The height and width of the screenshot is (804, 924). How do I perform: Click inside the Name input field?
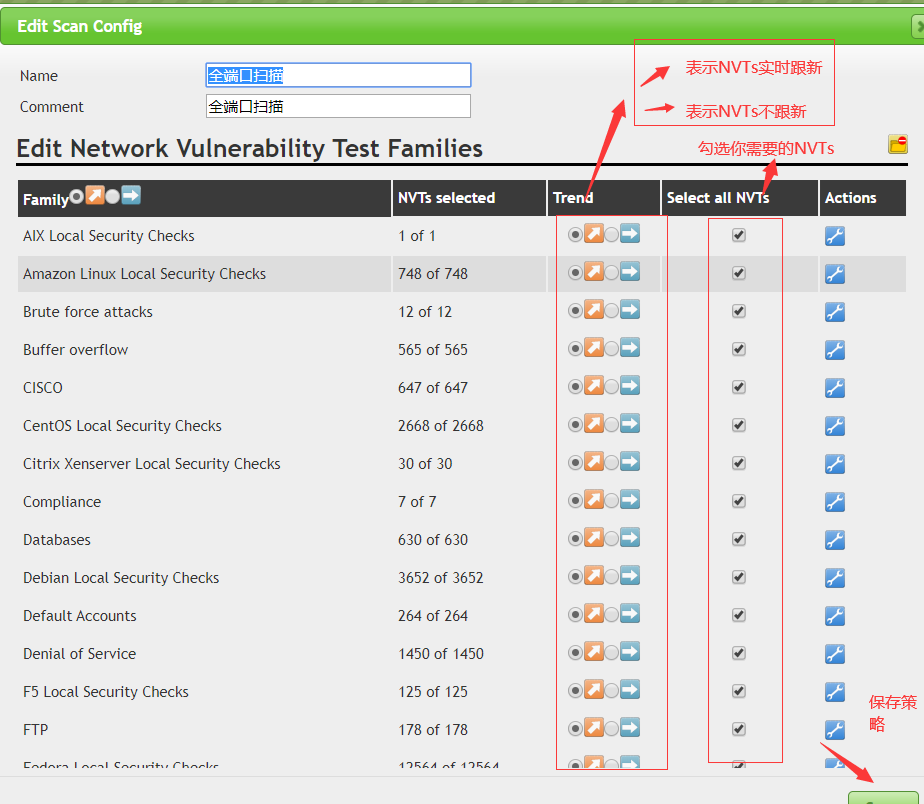[337, 76]
